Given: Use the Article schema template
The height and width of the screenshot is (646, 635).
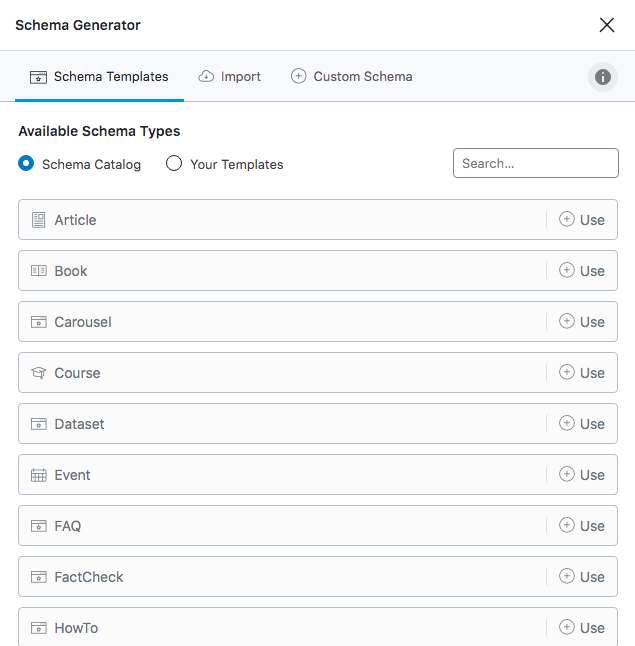Looking at the screenshot, I should coord(582,220).
